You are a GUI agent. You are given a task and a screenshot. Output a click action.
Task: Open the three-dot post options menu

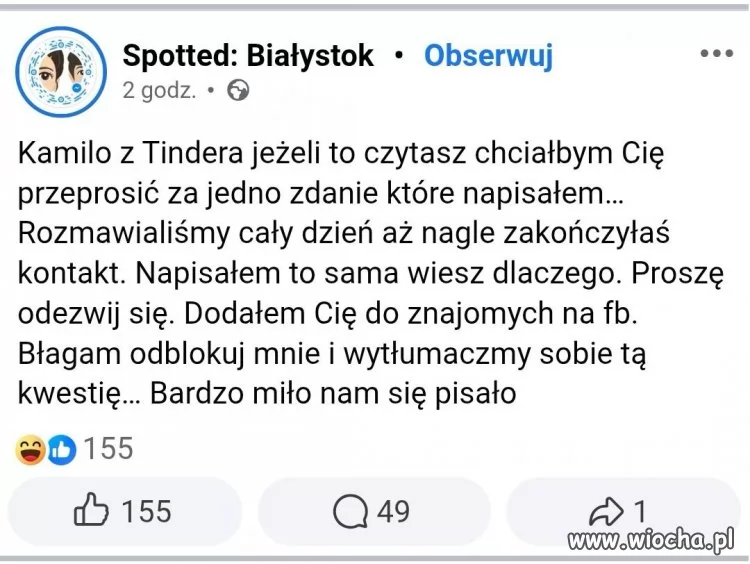[716, 54]
